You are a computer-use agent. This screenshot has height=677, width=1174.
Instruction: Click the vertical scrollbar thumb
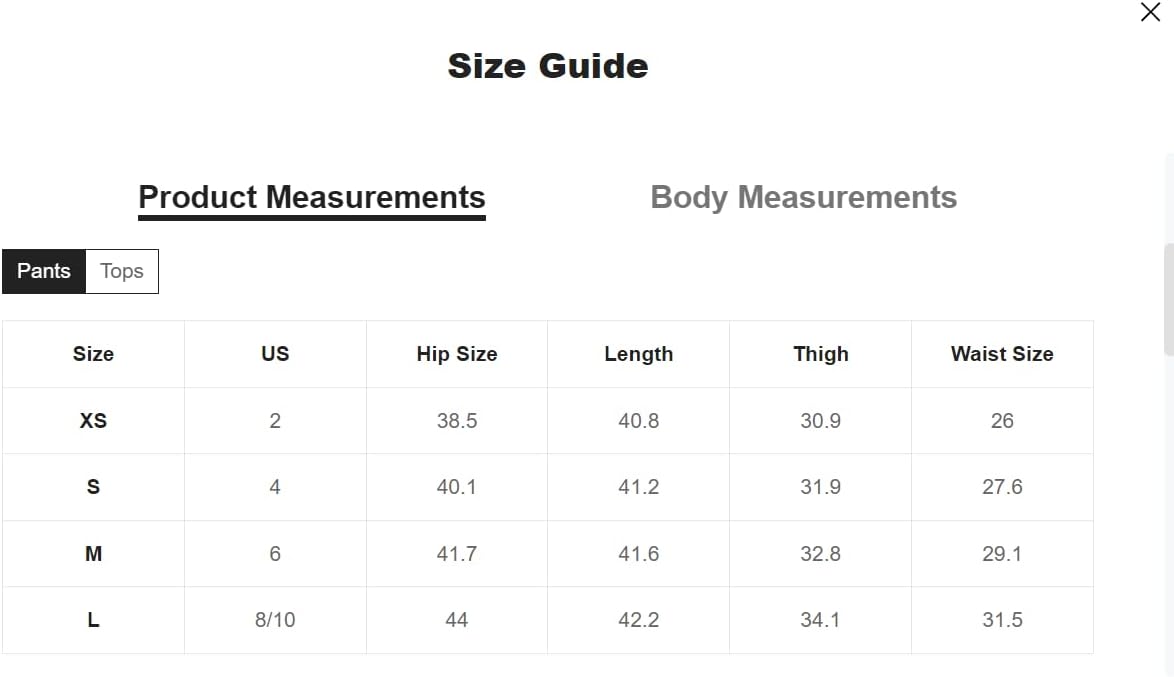coord(1168,299)
